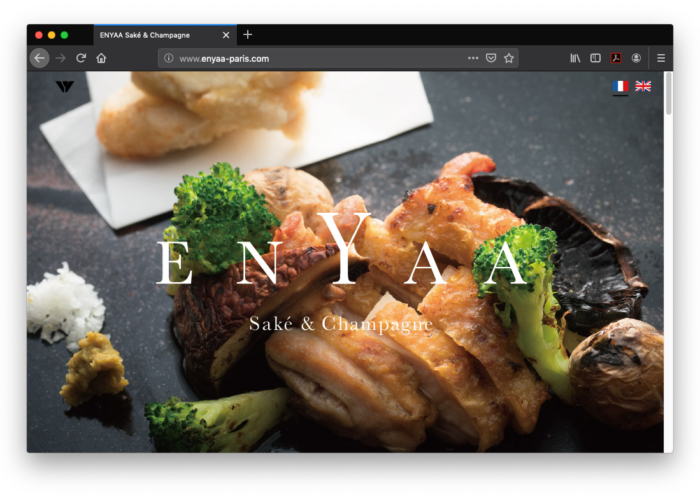
Task: Click the ENYAA logo mark top left
Action: [x=65, y=87]
